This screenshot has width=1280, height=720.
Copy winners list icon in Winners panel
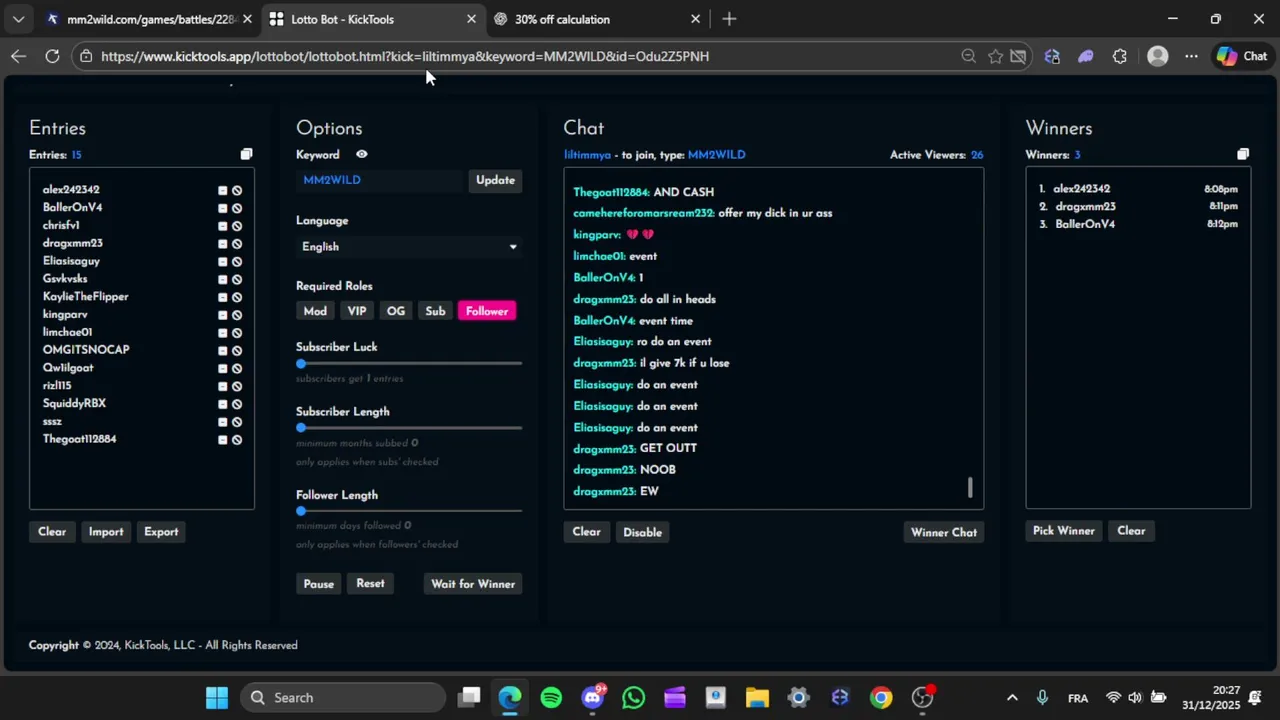pos(1243,154)
